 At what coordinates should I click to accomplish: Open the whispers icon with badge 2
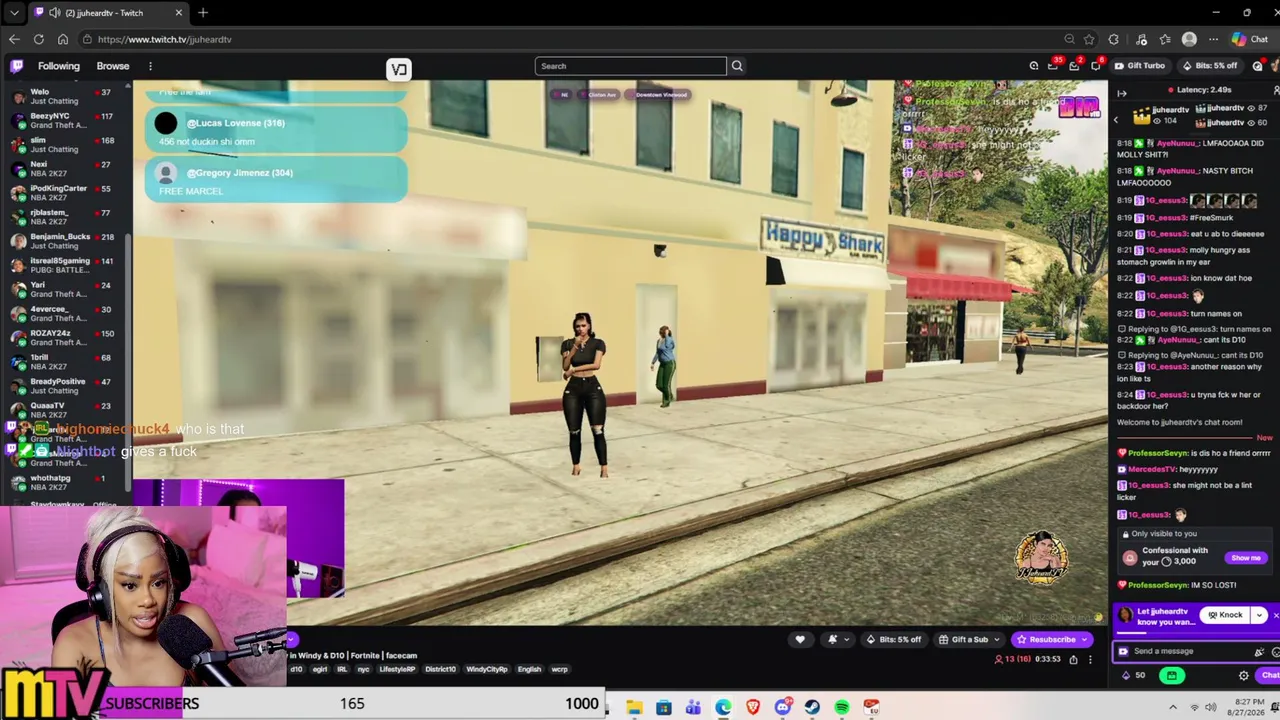pyautogui.click(x=1074, y=66)
